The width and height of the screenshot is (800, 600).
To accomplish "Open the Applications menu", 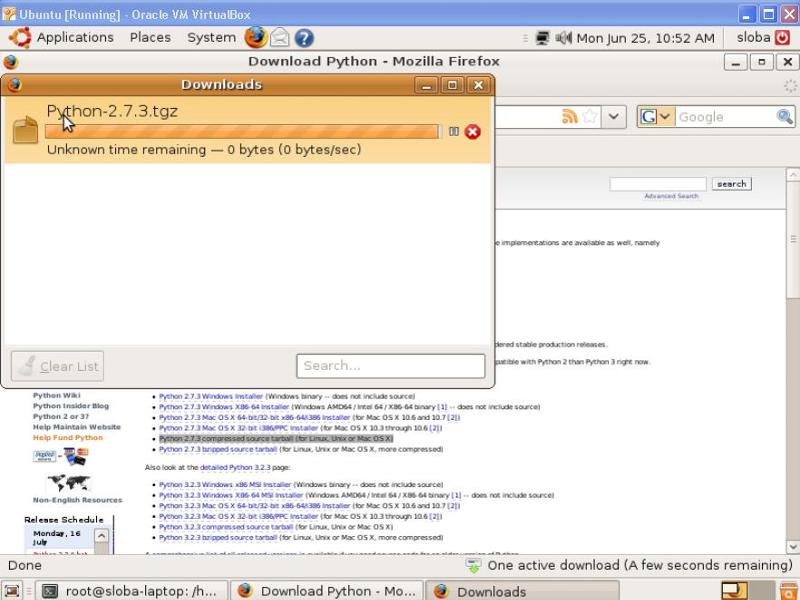I will click(75, 38).
